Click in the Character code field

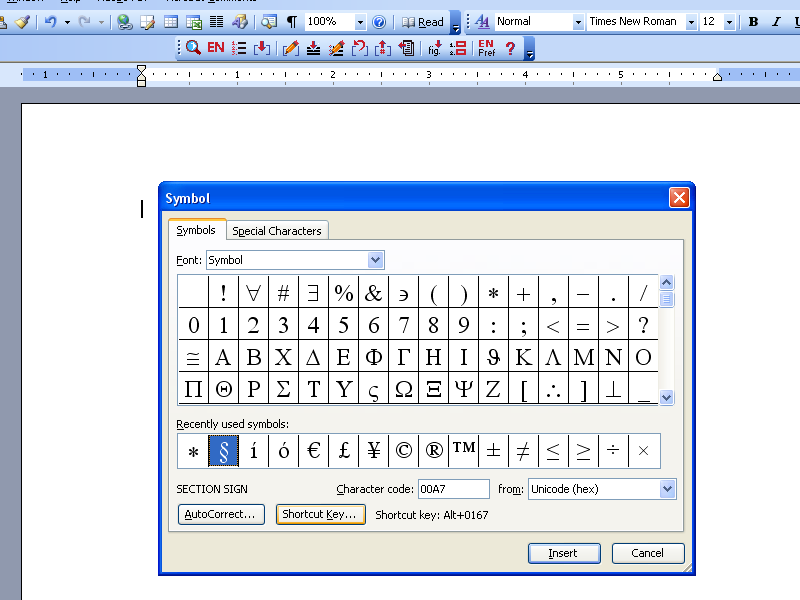coord(454,489)
